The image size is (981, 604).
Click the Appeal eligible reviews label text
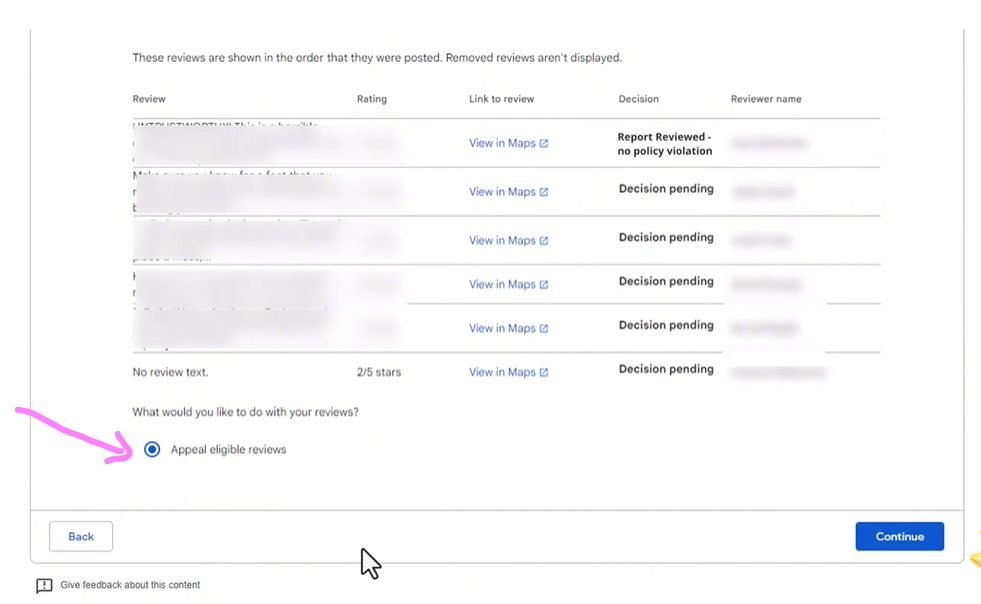tap(228, 450)
